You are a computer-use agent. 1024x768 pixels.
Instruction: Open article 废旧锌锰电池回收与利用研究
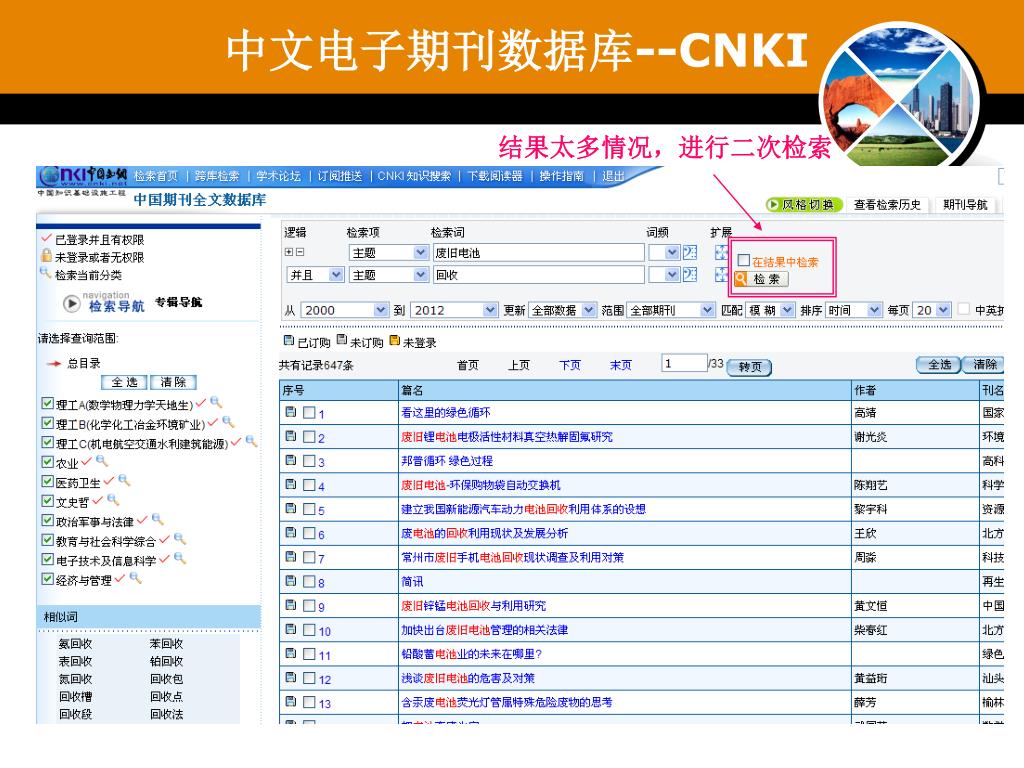point(473,606)
